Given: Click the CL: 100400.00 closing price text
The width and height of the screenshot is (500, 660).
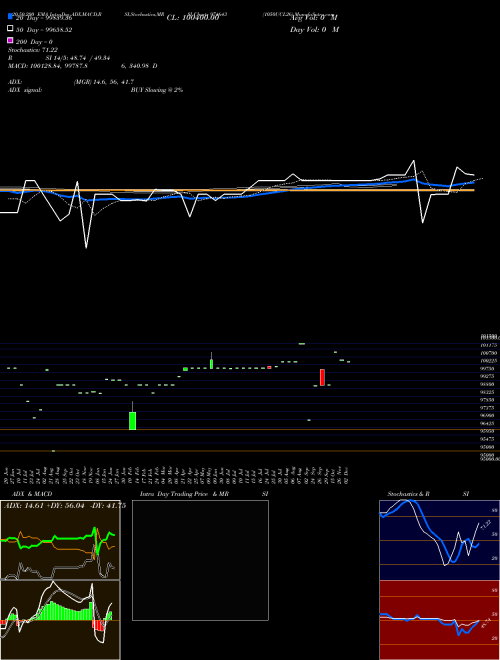Looking at the screenshot, I should click(x=193, y=18).
